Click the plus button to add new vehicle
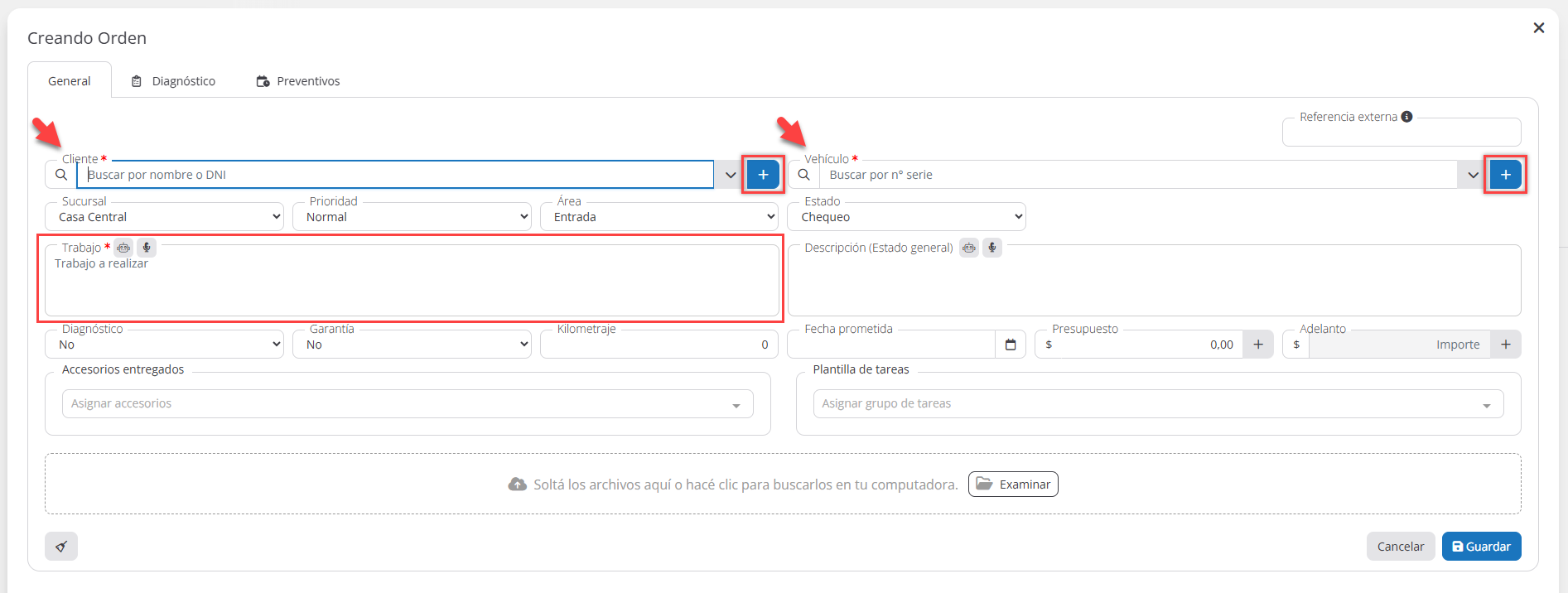 point(1505,175)
